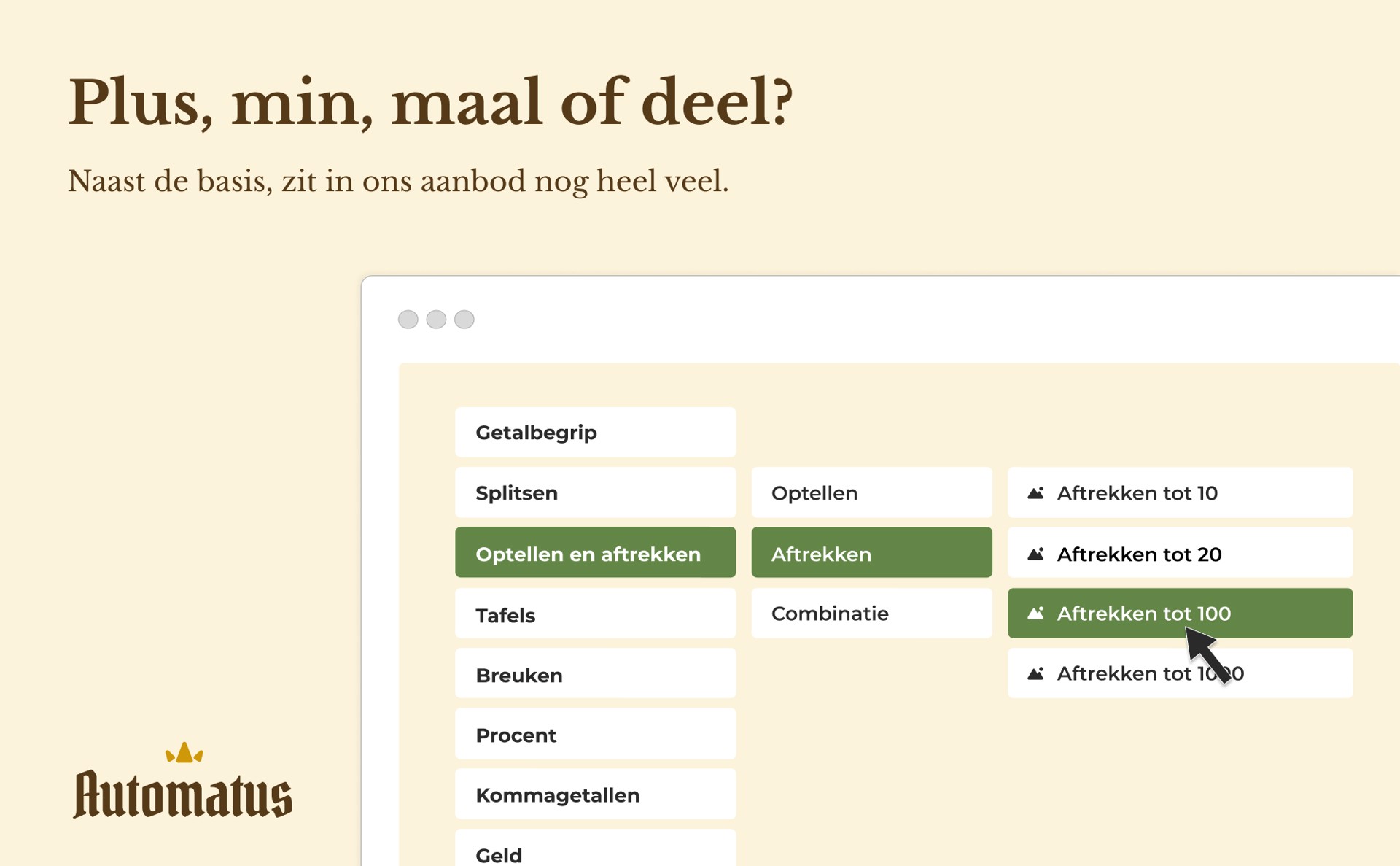
Task: Open the Tafels category
Action: pyautogui.click(x=595, y=614)
